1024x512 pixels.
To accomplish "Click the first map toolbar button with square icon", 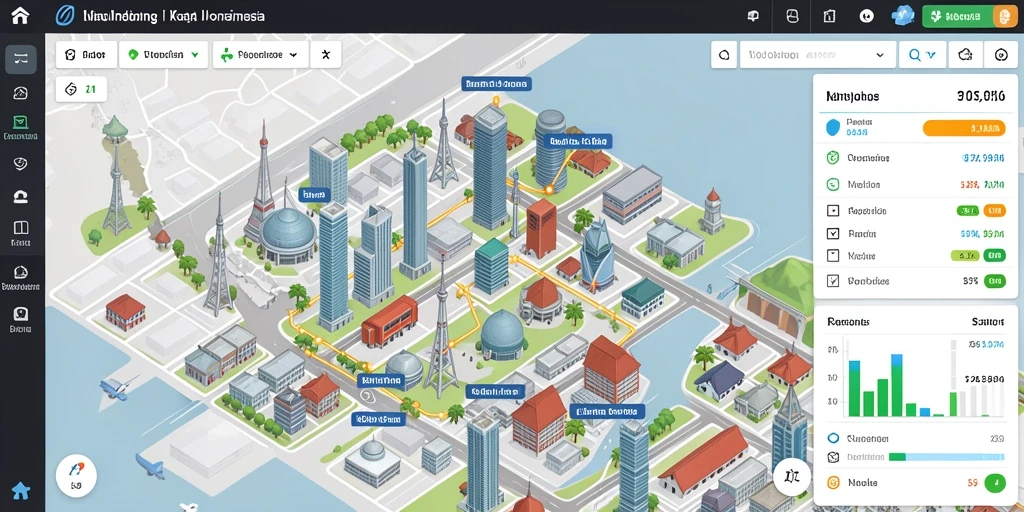I will click(x=86, y=55).
